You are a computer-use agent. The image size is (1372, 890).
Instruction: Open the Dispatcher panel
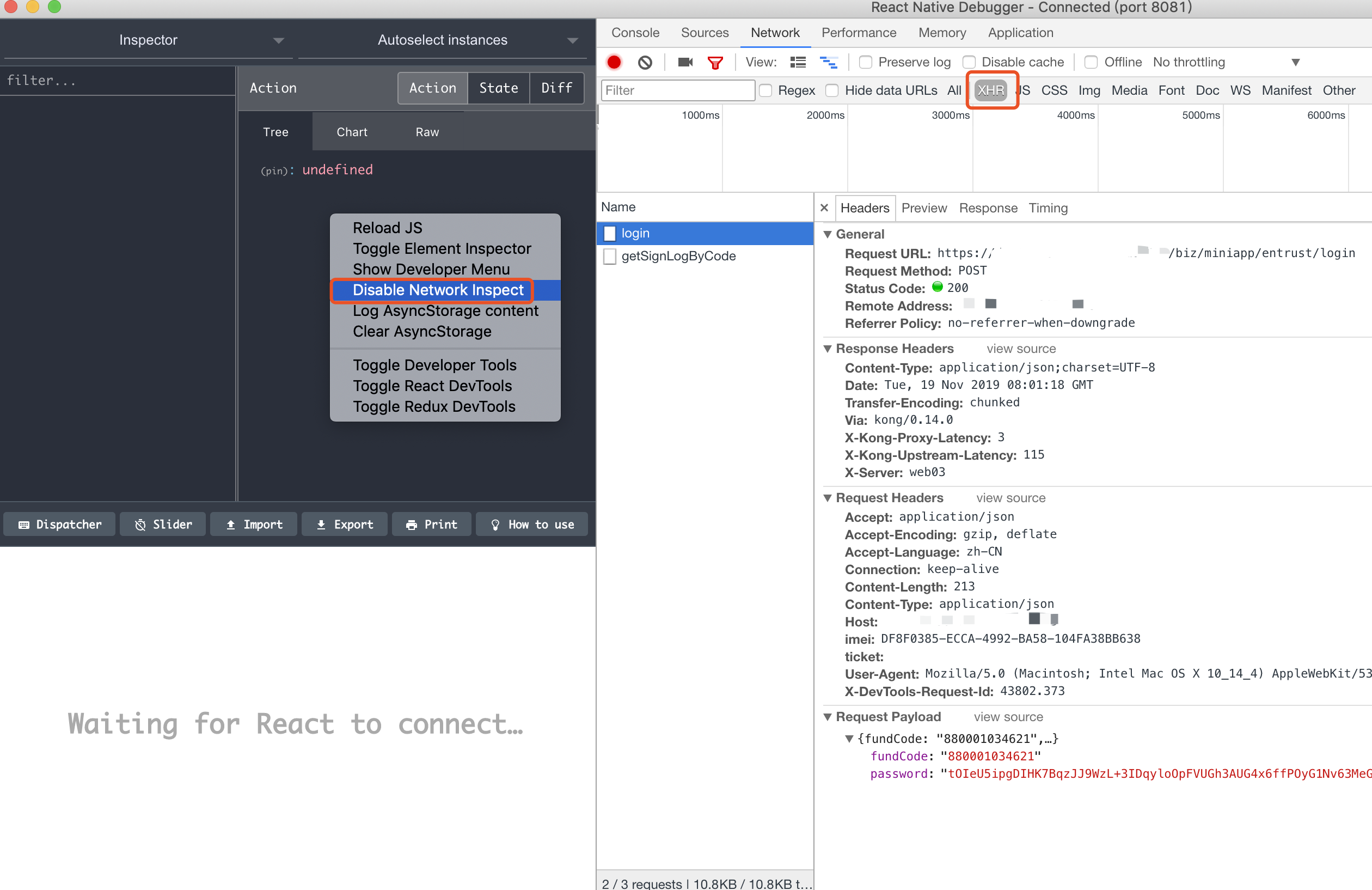[59, 524]
